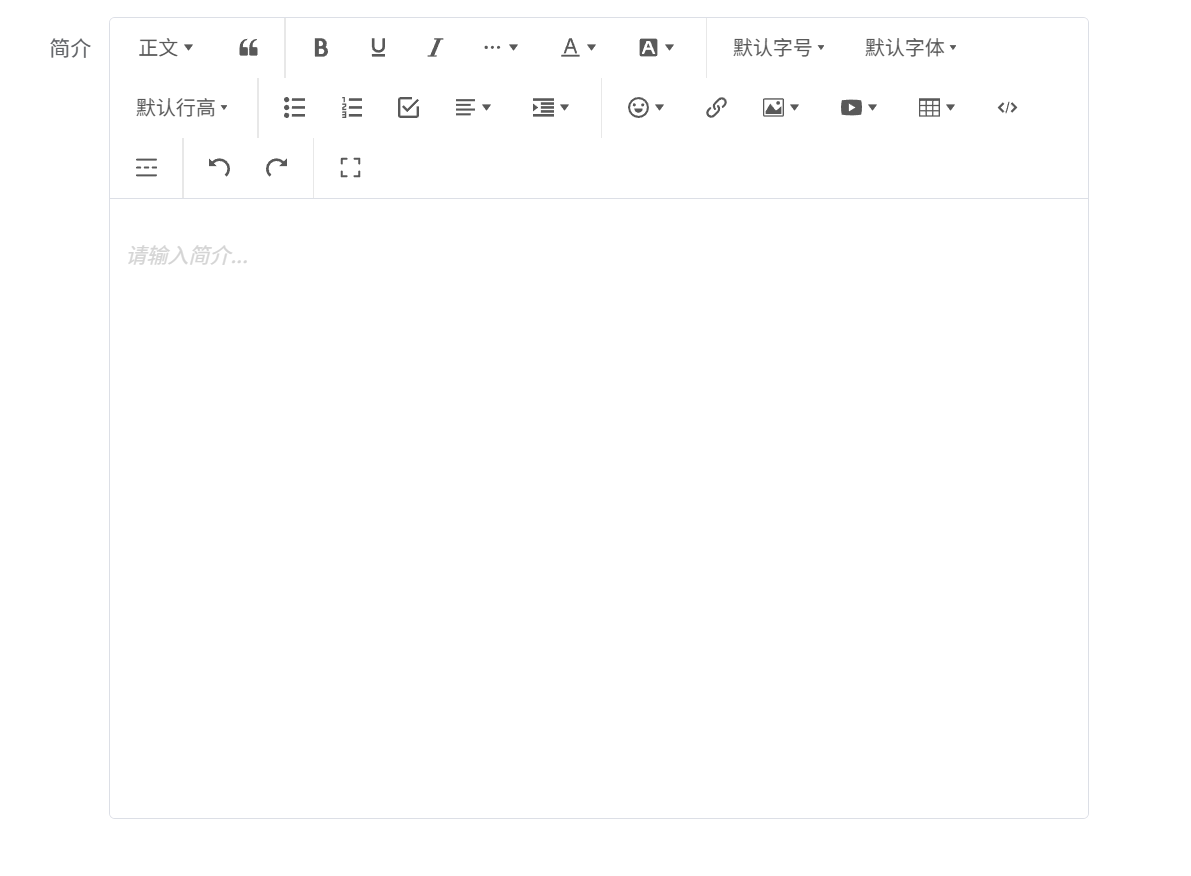
Task: Insert a numbered list
Action: point(351,108)
